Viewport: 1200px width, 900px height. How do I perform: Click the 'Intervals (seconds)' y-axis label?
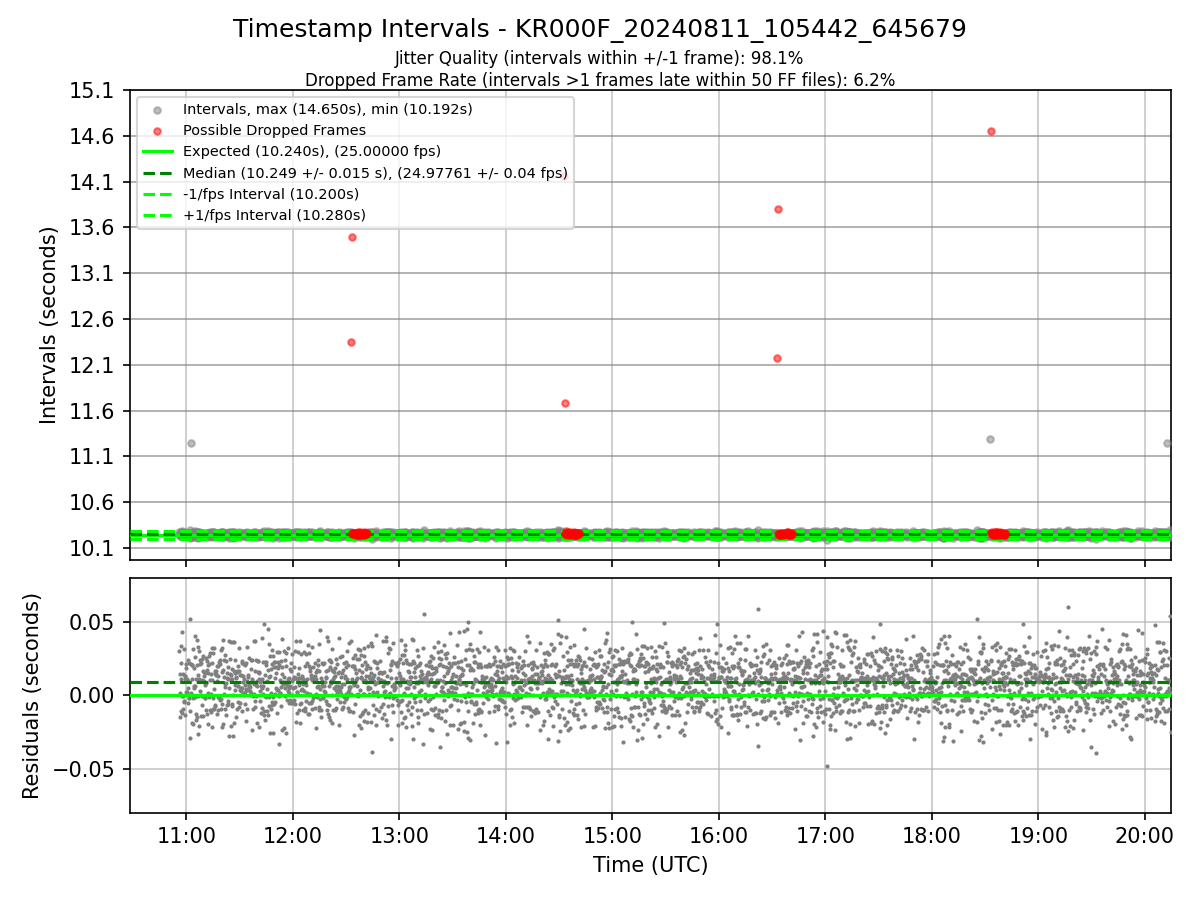click(48, 324)
